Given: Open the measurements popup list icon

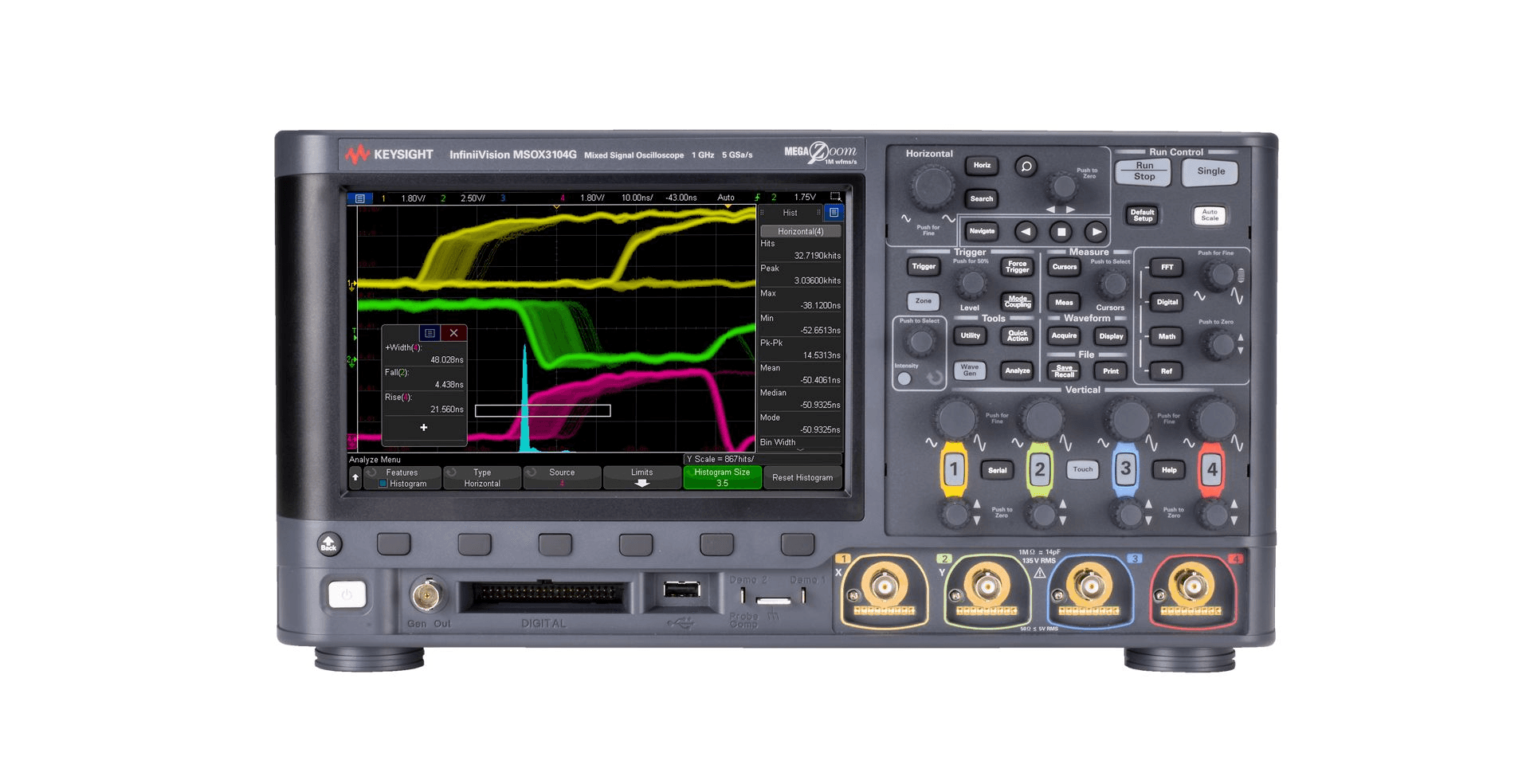Looking at the screenshot, I should 430,333.
